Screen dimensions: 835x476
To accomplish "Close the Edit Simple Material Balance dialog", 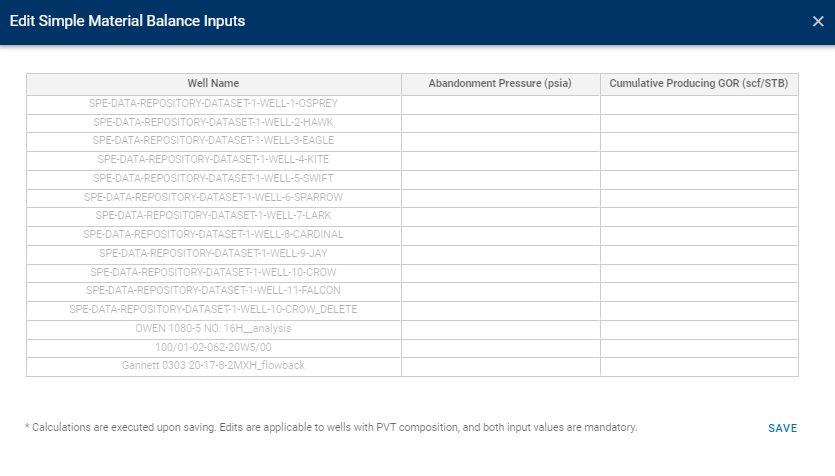I will coord(818,22).
